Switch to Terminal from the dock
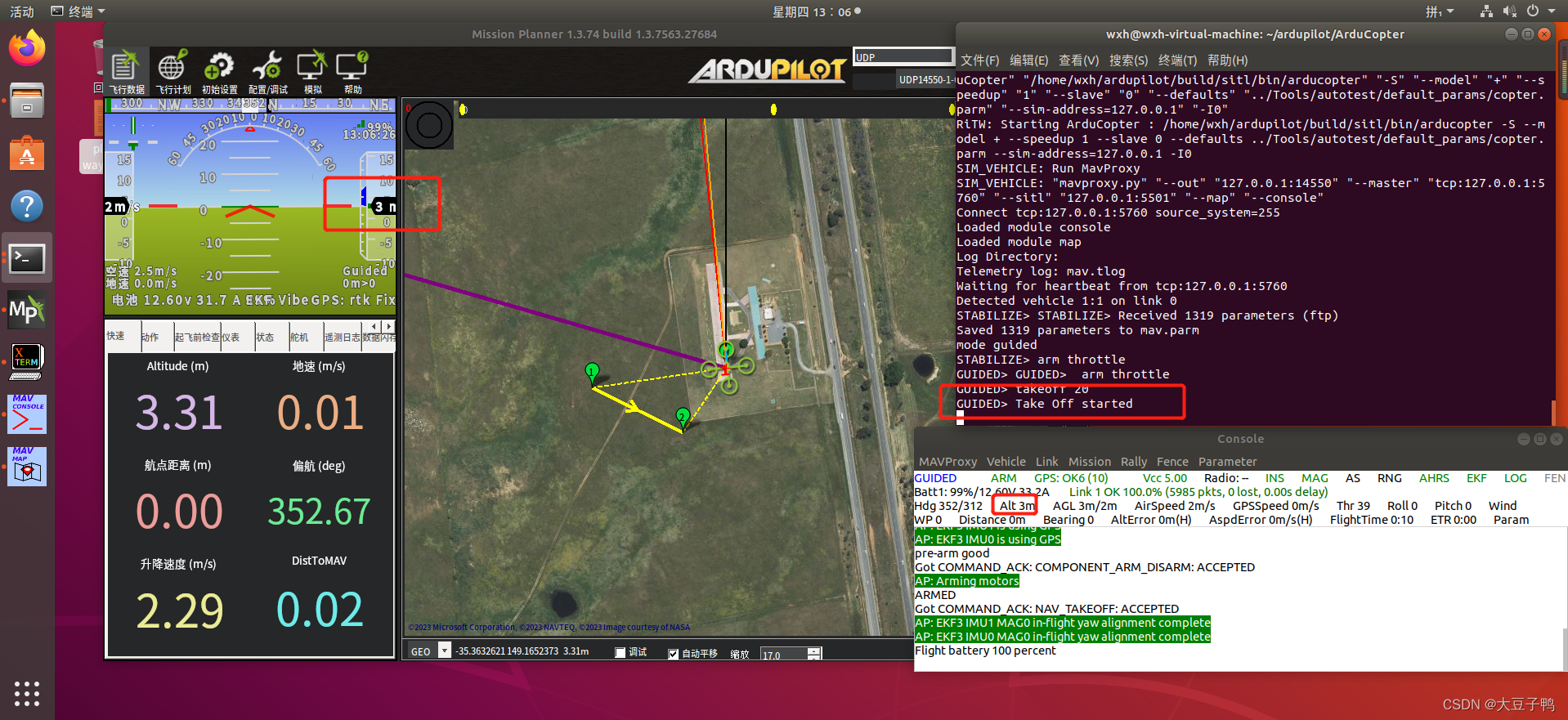 pyautogui.click(x=27, y=258)
